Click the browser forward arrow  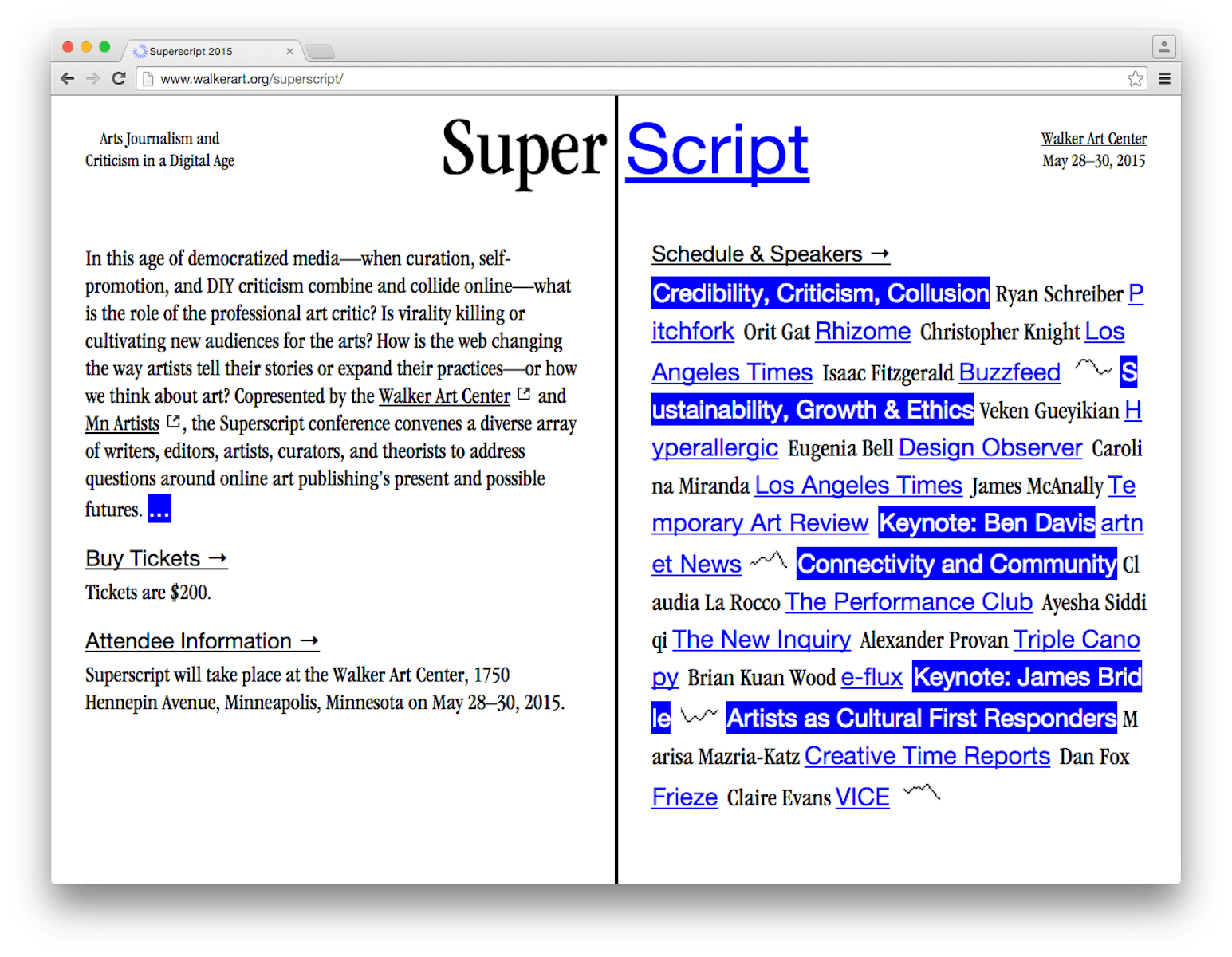coord(93,78)
